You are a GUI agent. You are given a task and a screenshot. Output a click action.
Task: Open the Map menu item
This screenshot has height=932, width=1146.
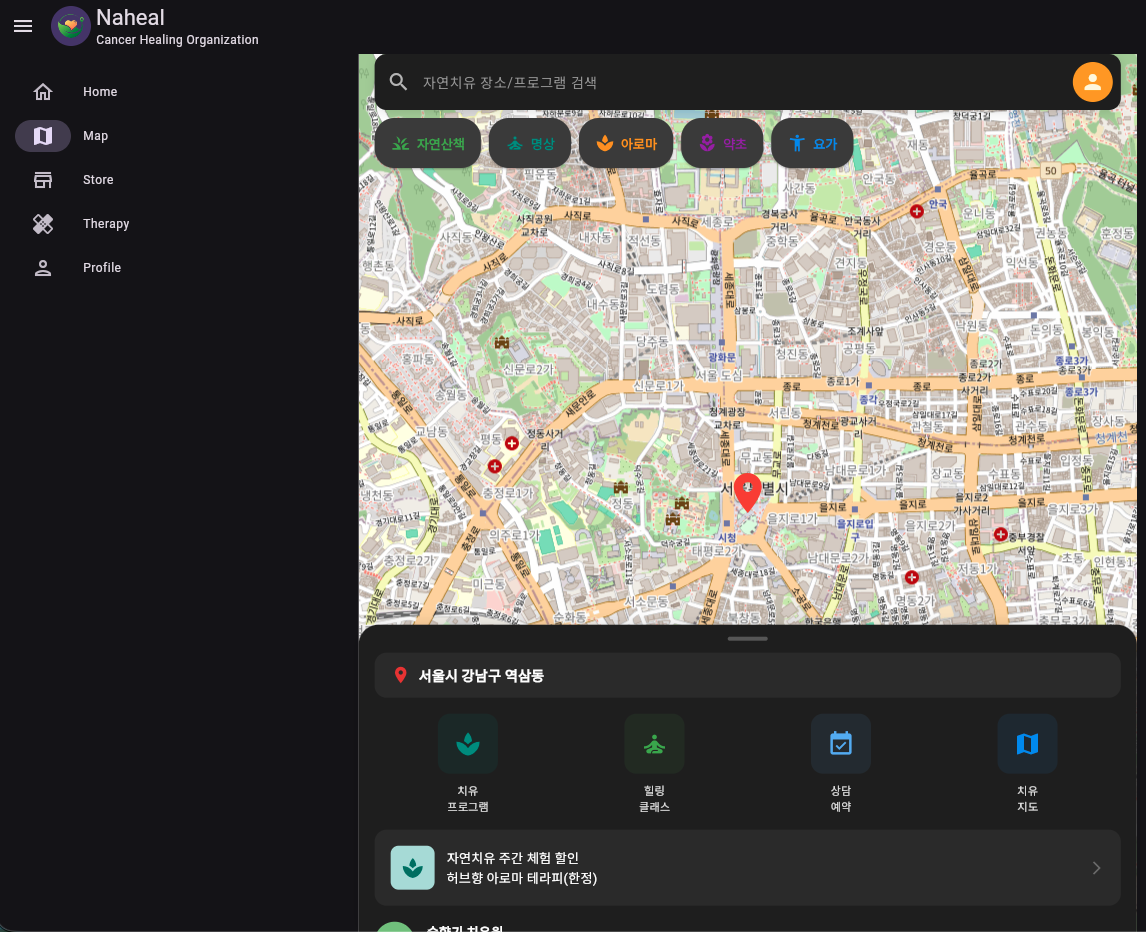tap(95, 136)
